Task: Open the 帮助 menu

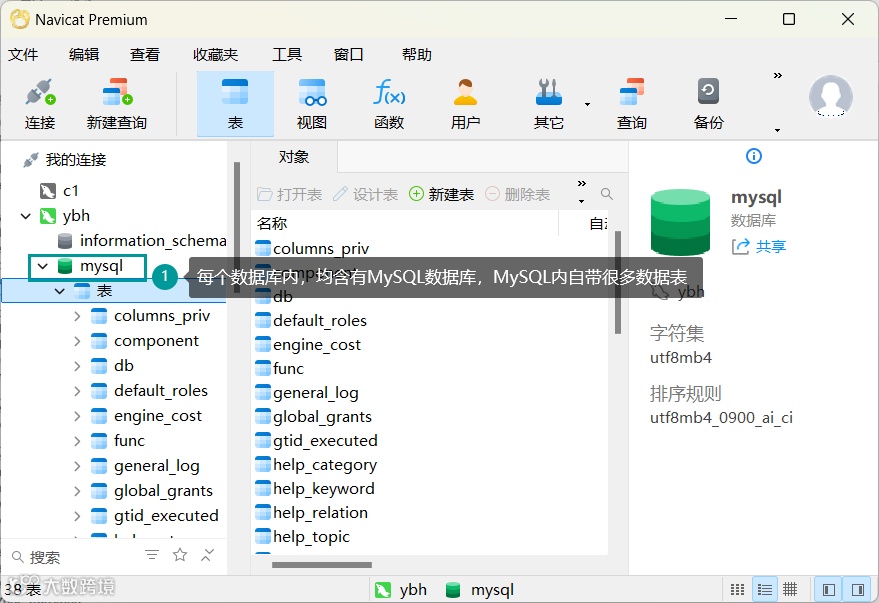Action: coord(417,54)
